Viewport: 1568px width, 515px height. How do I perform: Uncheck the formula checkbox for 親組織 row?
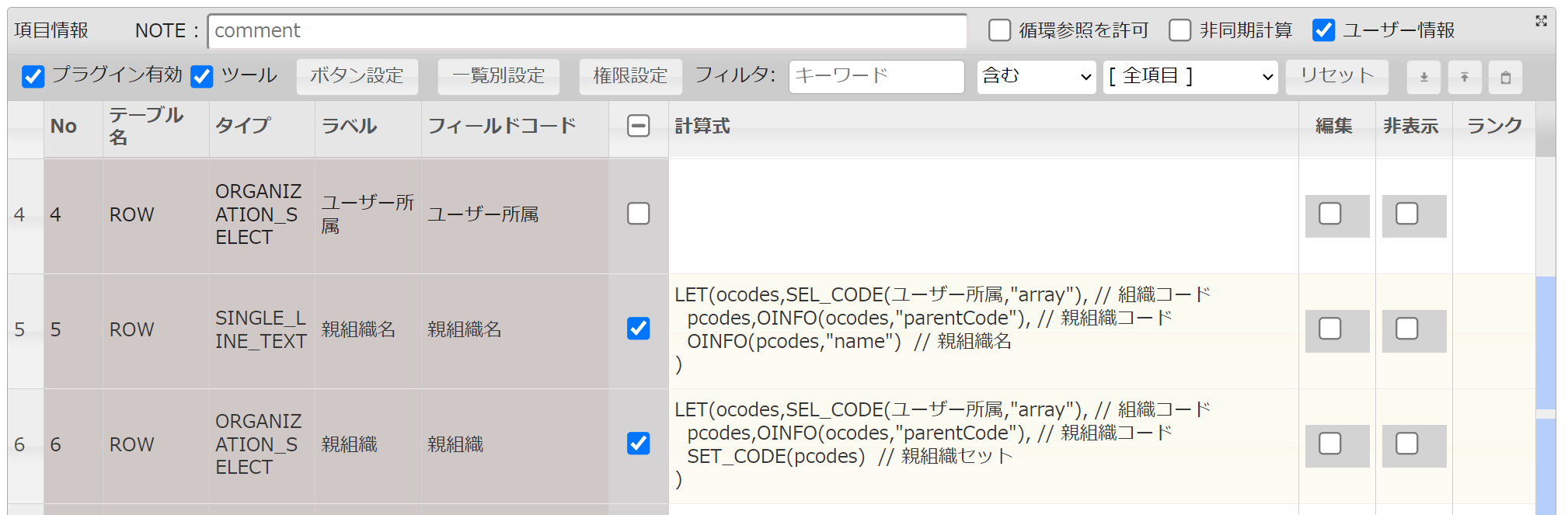(x=639, y=444)
